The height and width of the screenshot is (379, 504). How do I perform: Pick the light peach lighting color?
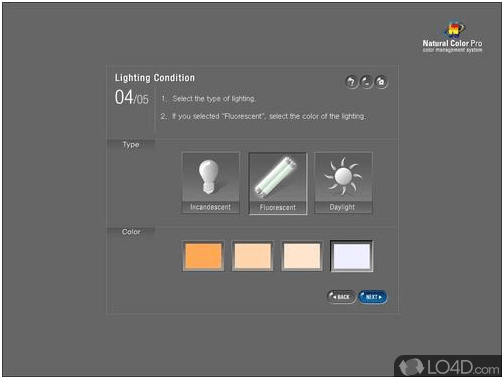click(253, 256)
